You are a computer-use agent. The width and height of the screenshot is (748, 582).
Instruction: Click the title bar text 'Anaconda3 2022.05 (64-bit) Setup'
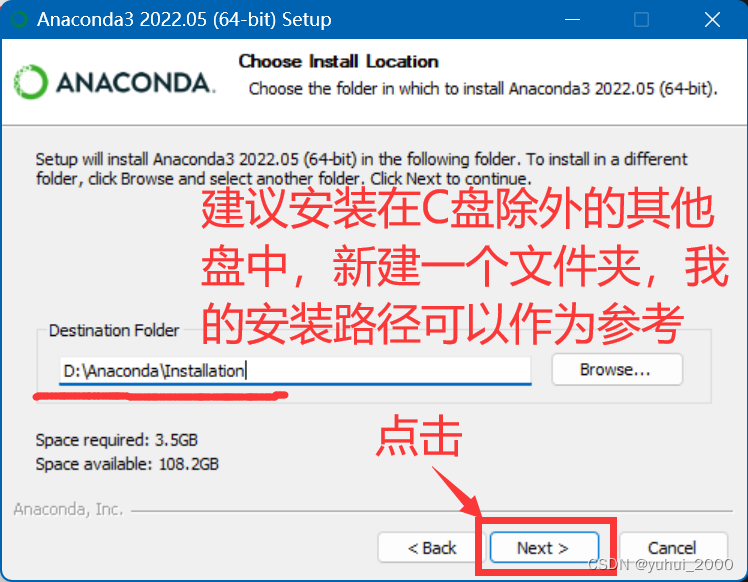coord(184,20)
